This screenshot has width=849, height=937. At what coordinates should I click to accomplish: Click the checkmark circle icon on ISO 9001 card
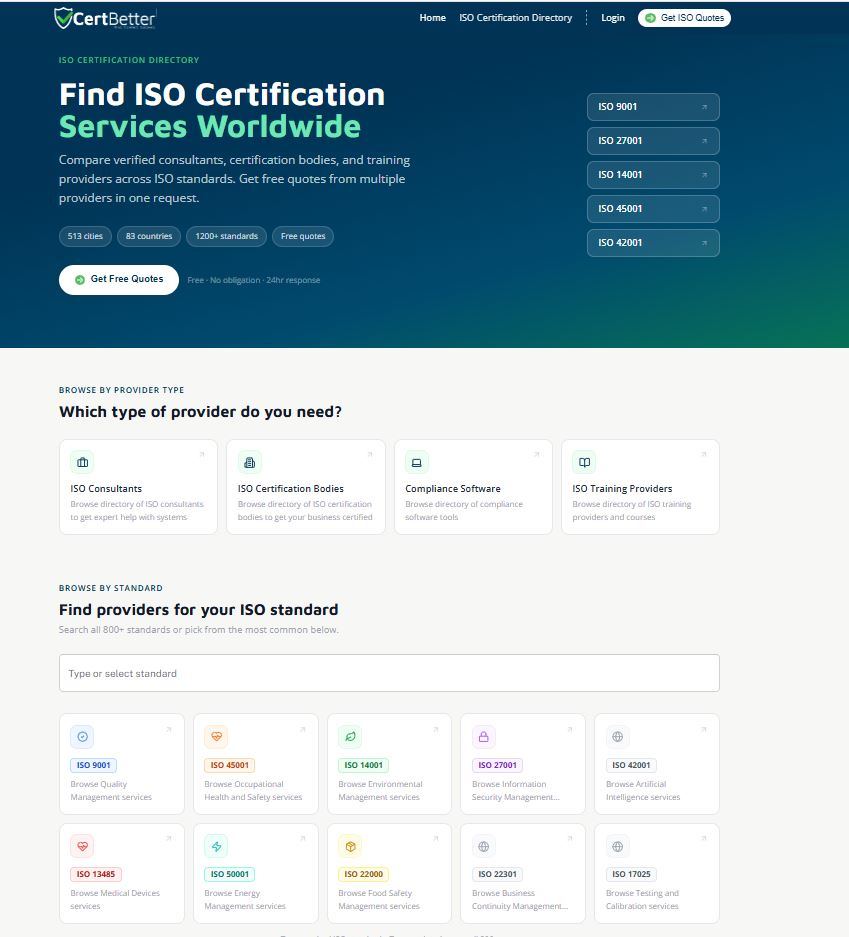[x=82, y=737]
